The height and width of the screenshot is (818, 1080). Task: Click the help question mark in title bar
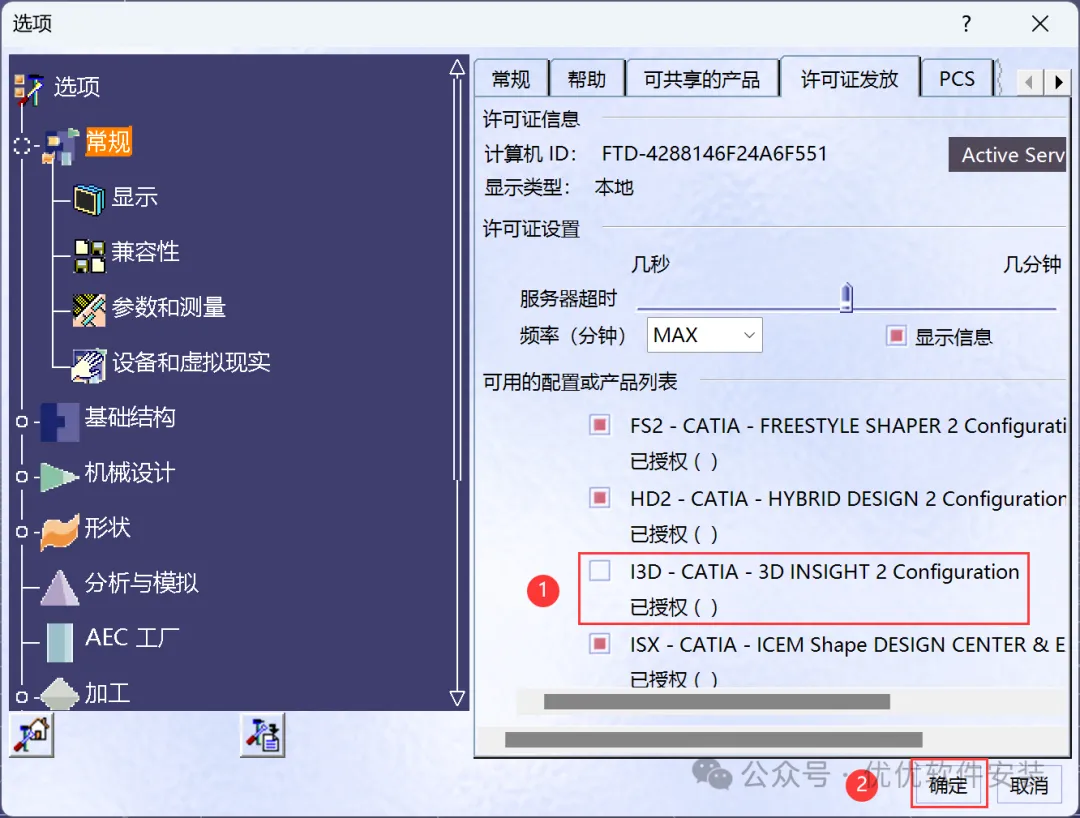[x=966, y=24]
